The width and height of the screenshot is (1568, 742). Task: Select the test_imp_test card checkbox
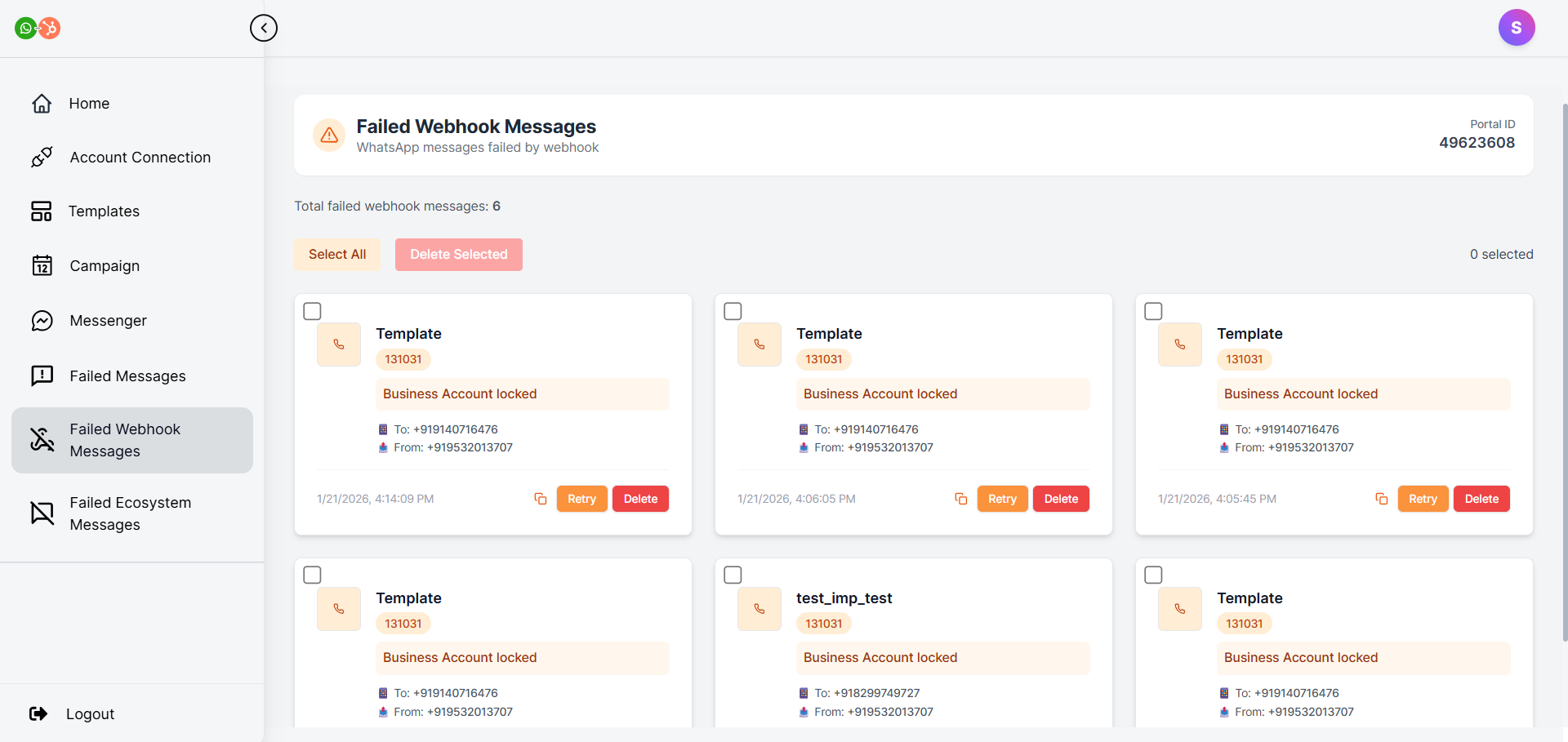(733, 575)
